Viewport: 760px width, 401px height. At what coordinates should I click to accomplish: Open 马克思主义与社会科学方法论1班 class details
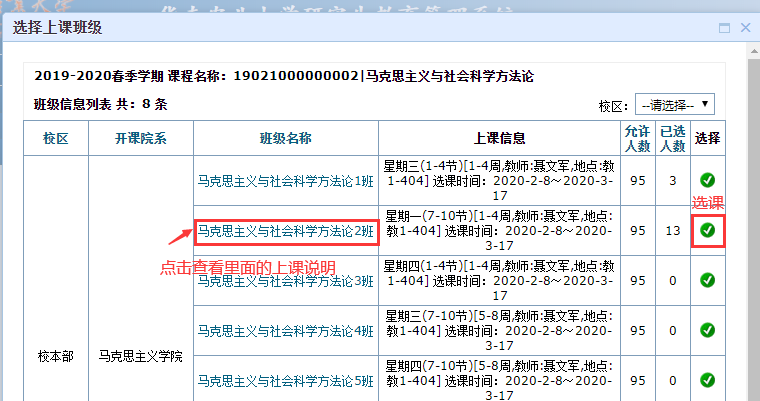[286, 180]
